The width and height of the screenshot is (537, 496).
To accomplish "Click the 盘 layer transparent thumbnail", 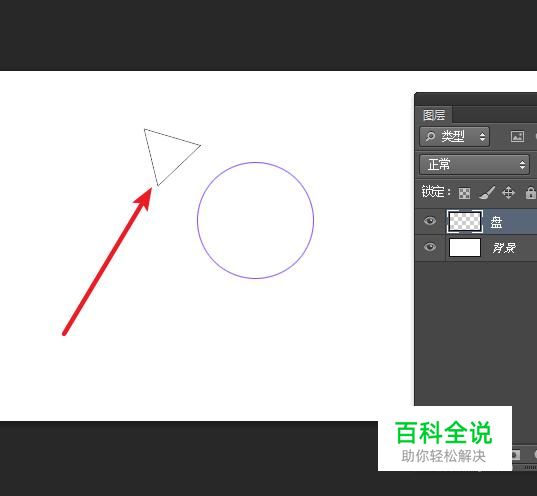I will click(x=465, y=222).
